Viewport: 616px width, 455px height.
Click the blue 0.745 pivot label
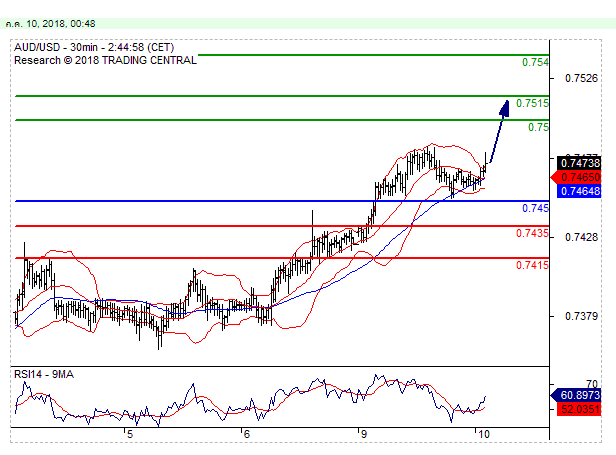tap(535, 208)
